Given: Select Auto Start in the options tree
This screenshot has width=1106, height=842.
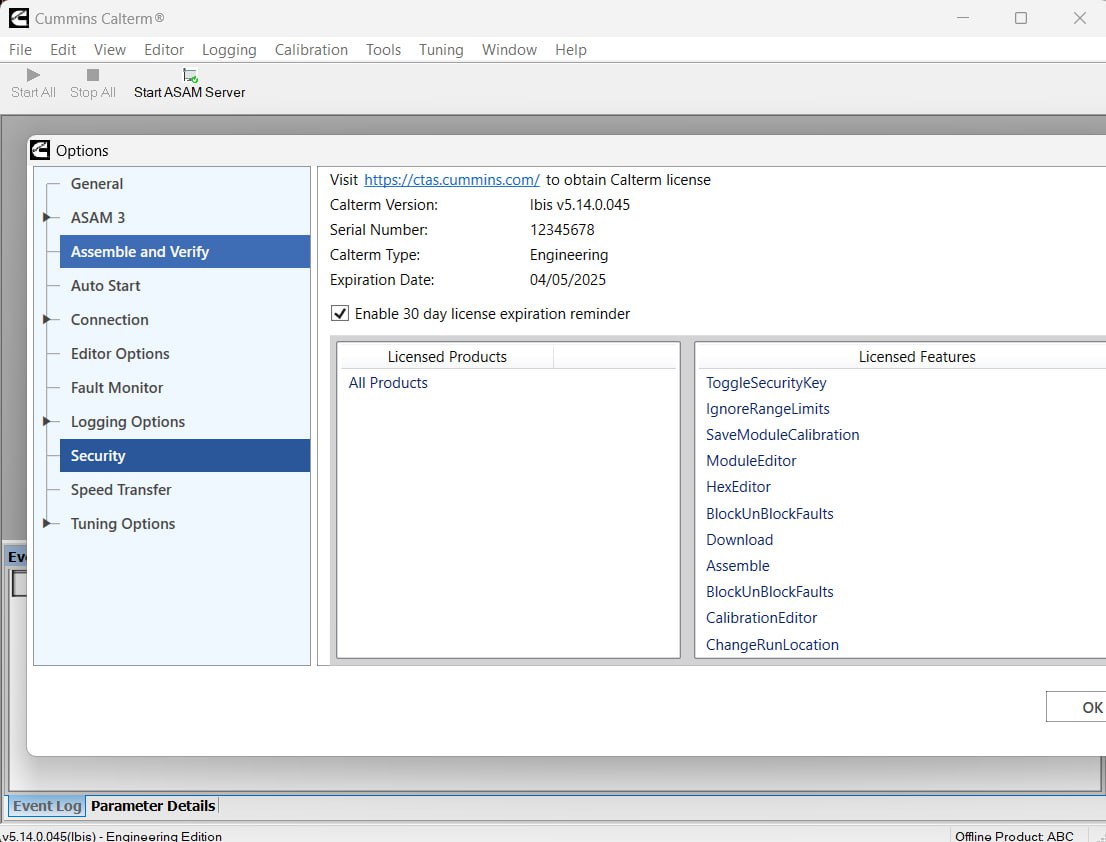Looking at the screenshot, I should pyautogui.click(x=105, y=286).
